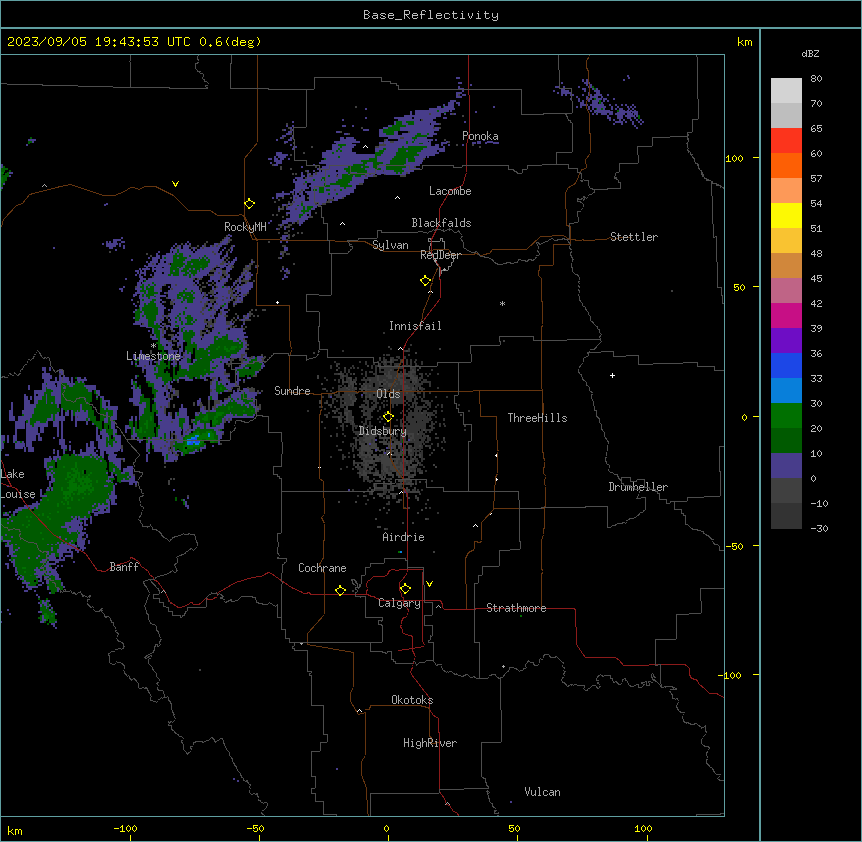The width and height of the screenshot is (862, 842).
Task: Pick the bright yellow legend swatch
Action: click(786, 216)
